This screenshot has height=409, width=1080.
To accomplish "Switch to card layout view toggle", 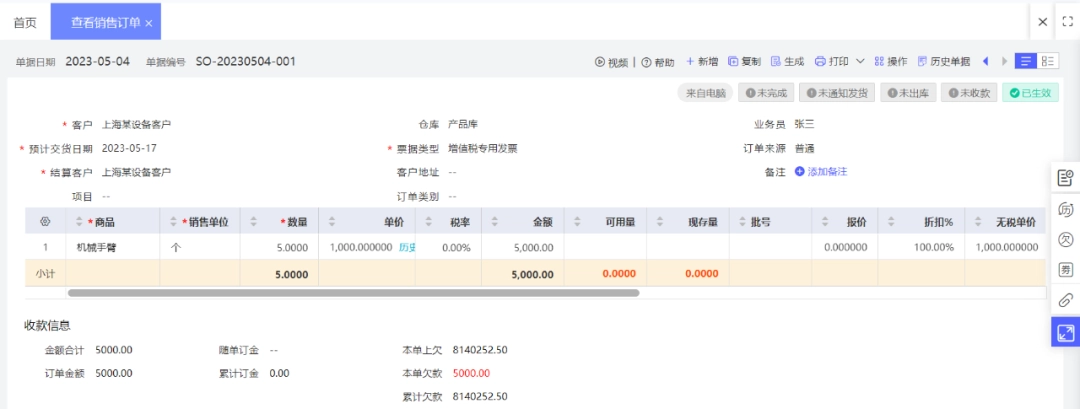I will 1048,61.
